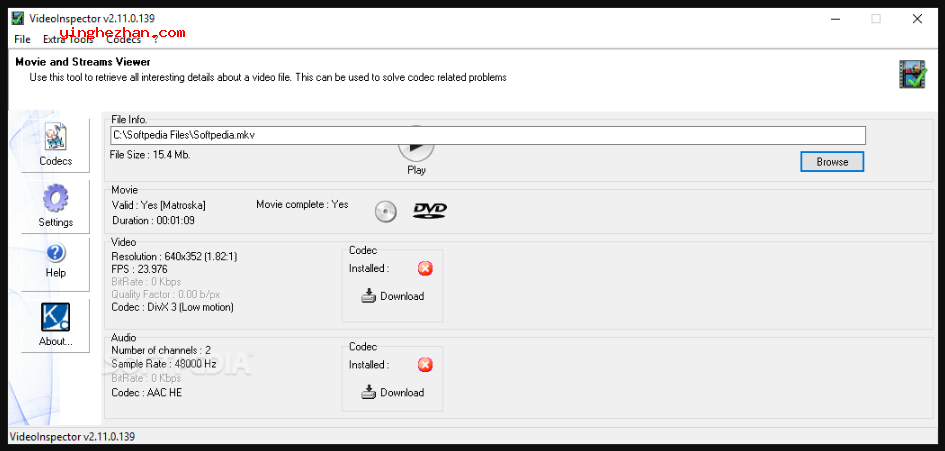
Task: Click 'Resolution : 640x352 (1.82:1)' text
Action: point(174,256)
